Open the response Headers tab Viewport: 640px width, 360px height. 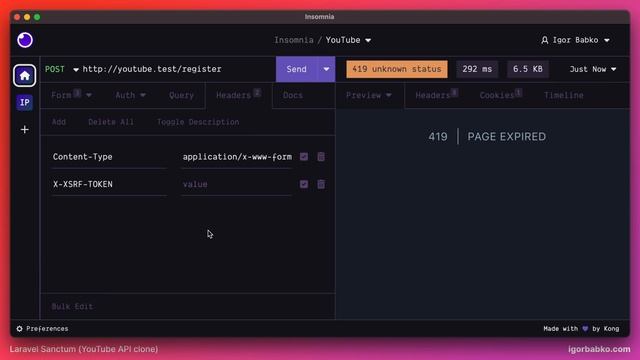coord(436,95)
